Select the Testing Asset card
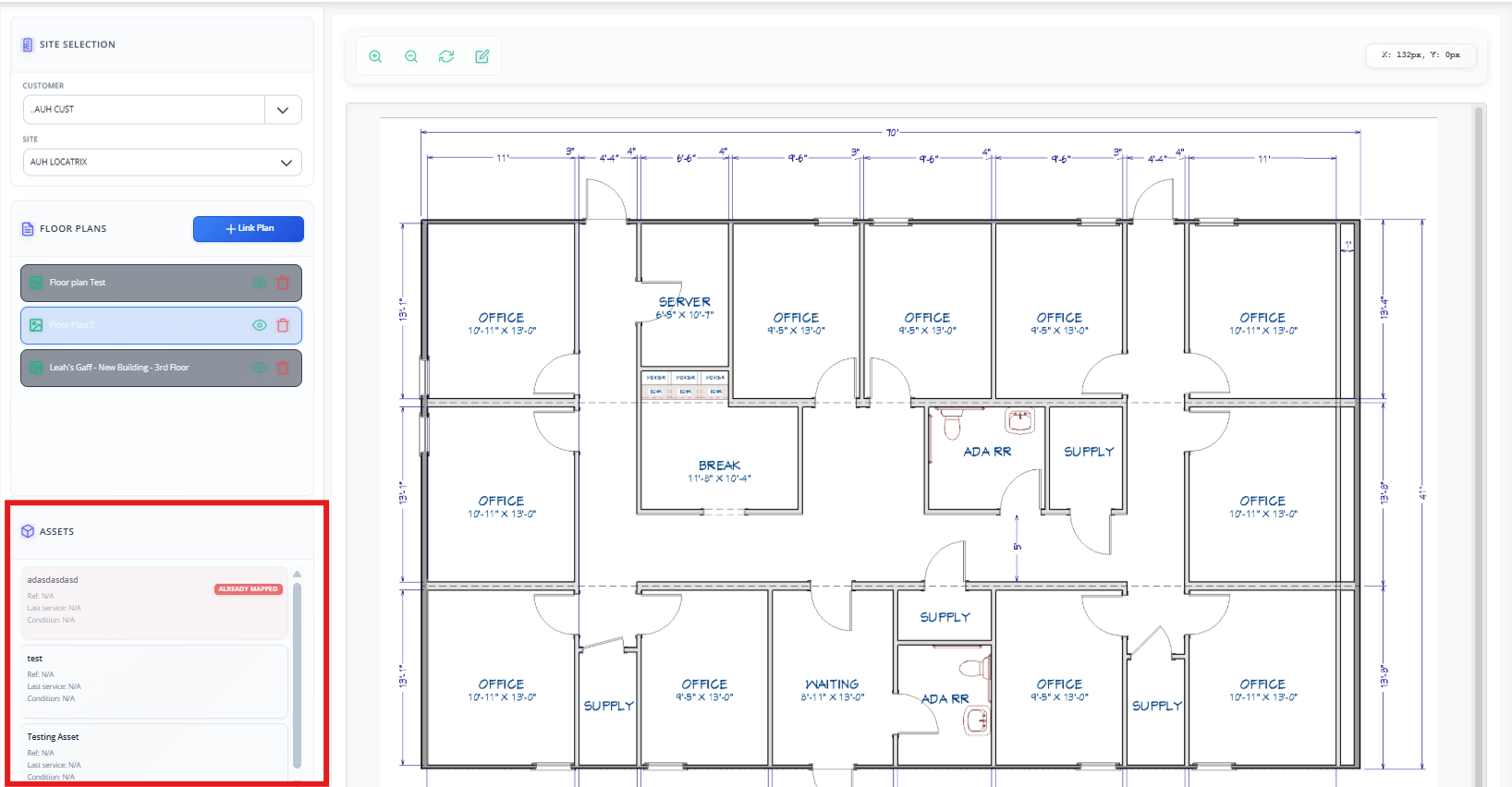This screenshot has height=787, width=1512. pos(154,755)
